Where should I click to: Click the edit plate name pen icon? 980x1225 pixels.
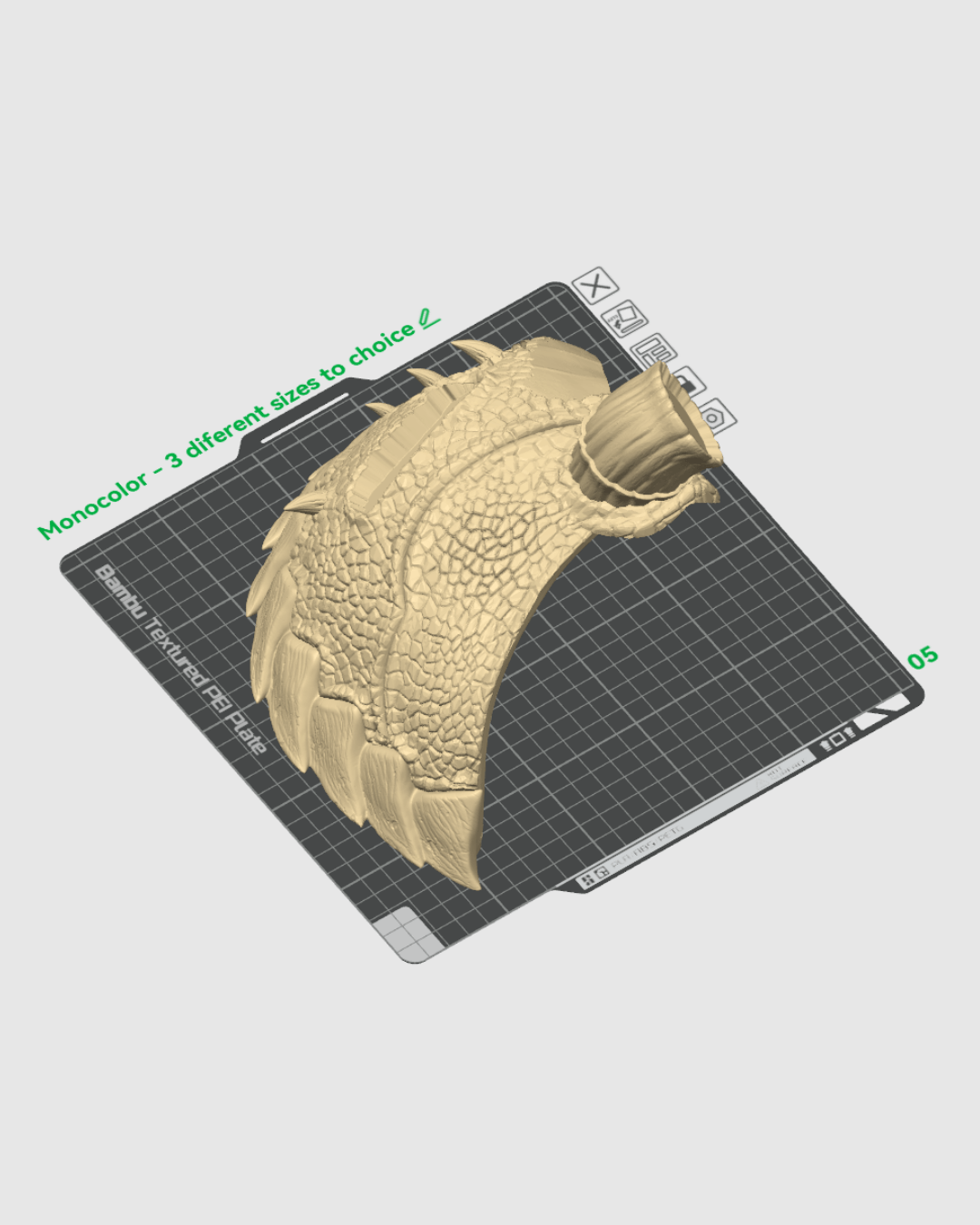click(623, 319)
